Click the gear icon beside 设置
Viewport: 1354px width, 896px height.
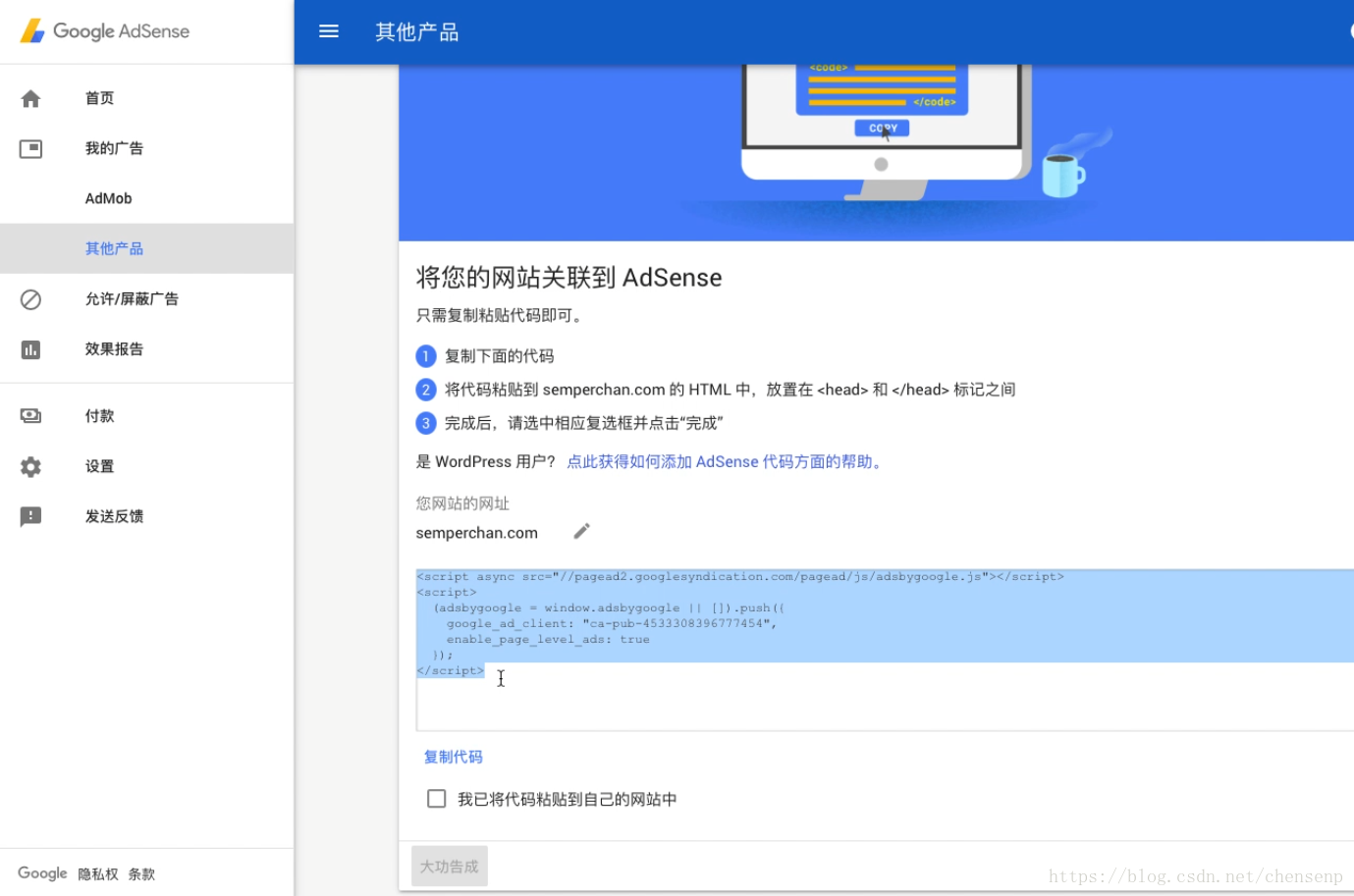click(30, 466)
